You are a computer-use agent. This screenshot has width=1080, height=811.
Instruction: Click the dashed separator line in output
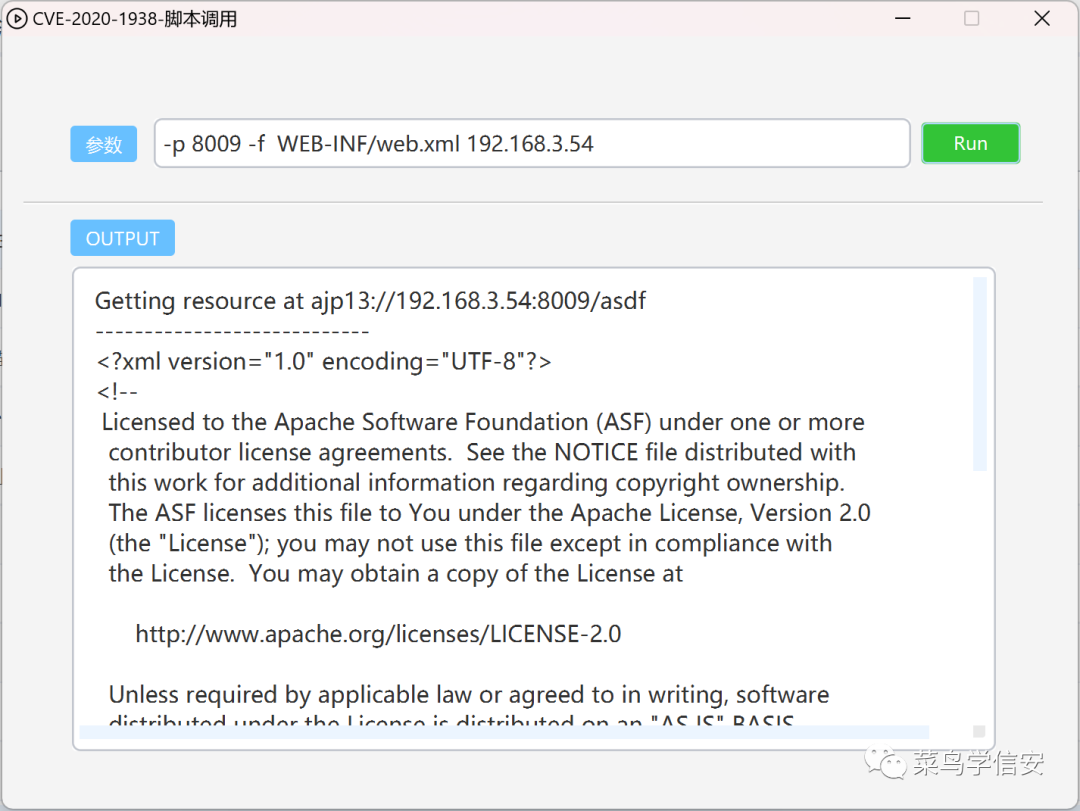232,332
